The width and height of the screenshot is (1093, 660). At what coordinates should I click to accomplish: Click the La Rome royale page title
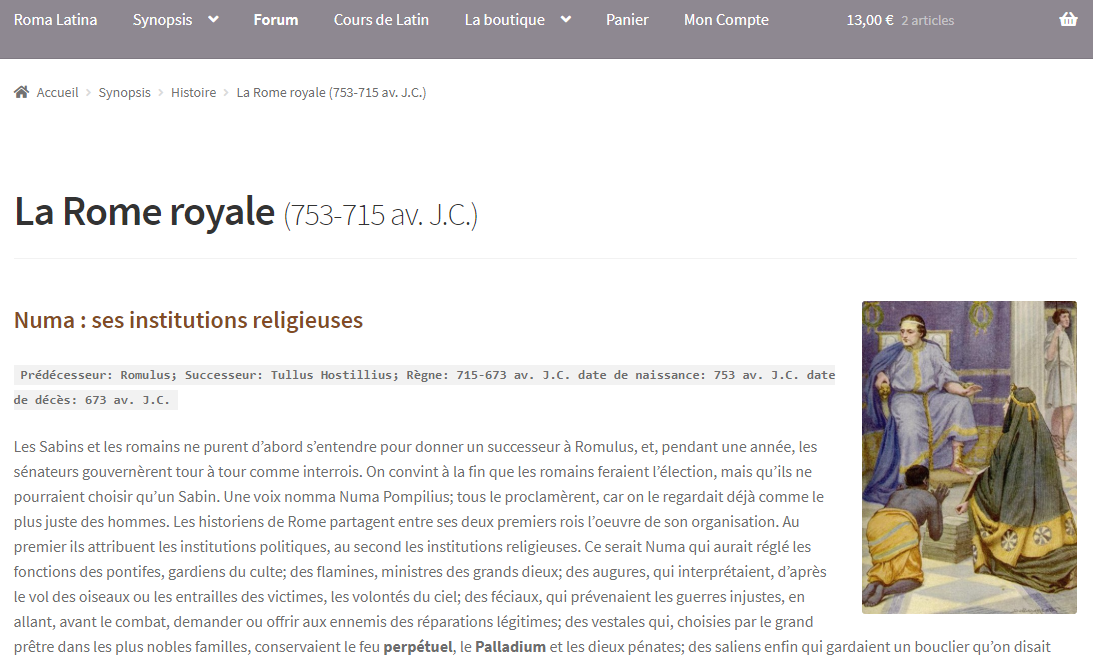144,212
